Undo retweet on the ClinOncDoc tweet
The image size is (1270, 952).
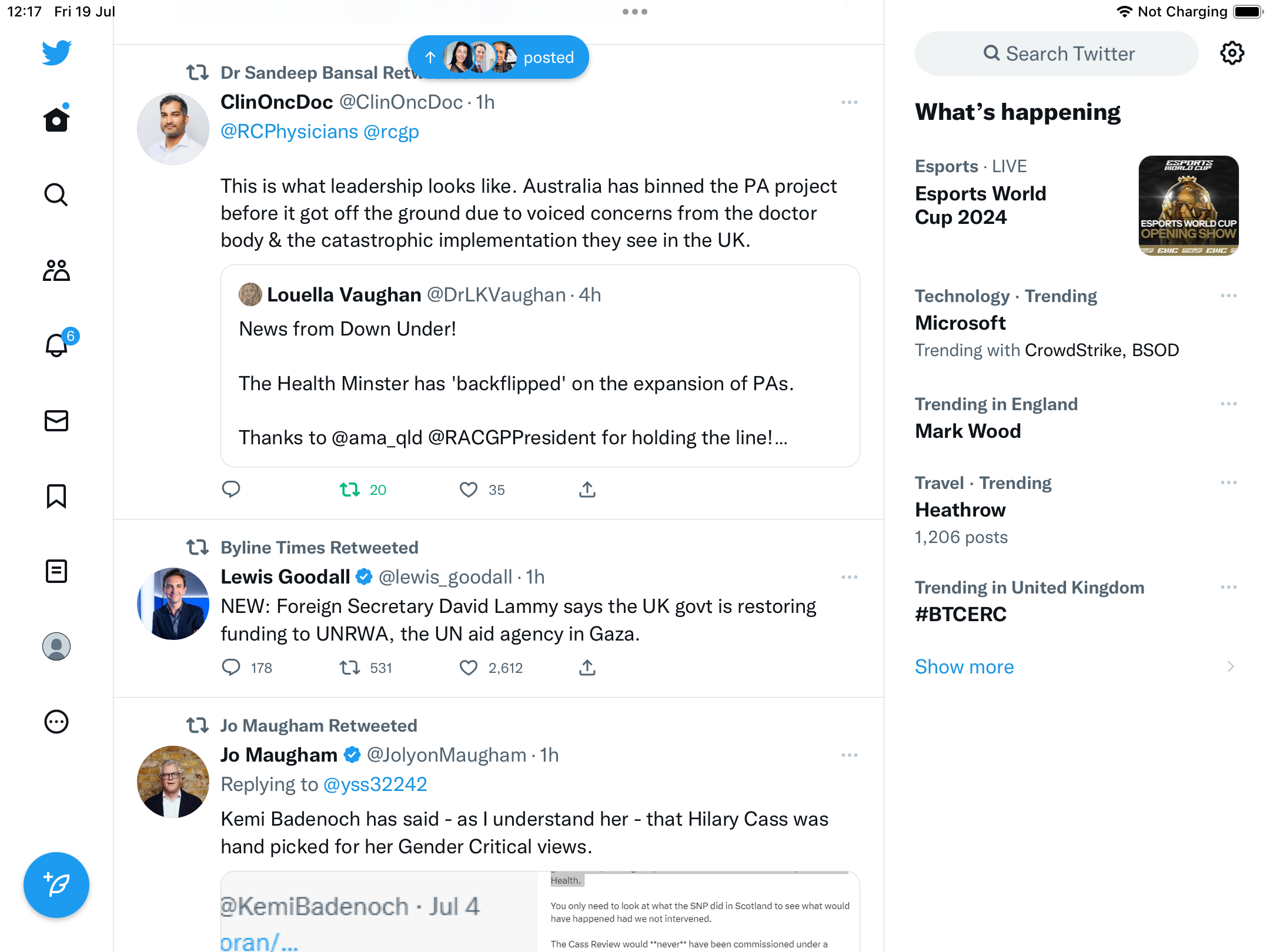click(350, 490)
